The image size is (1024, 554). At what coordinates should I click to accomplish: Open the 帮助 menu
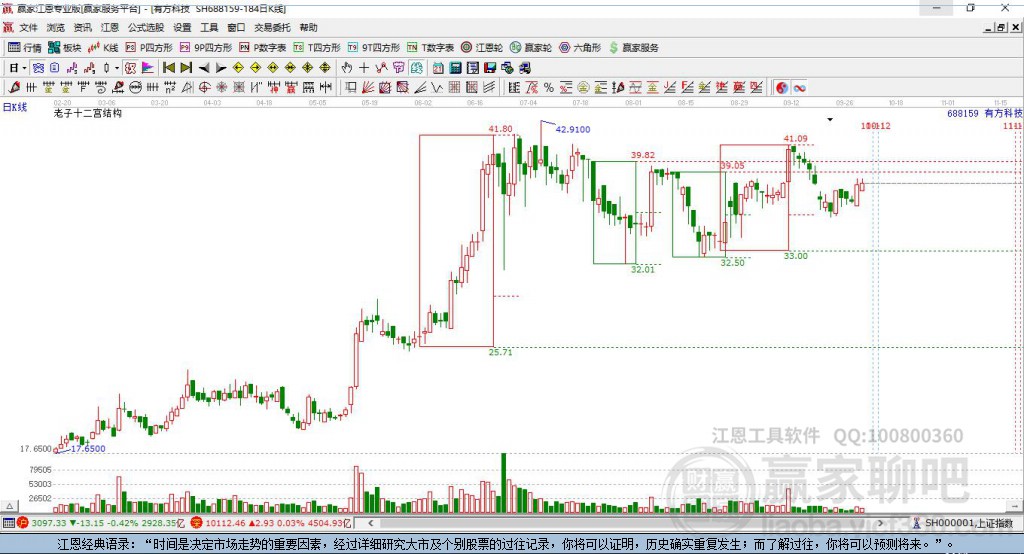308,27
